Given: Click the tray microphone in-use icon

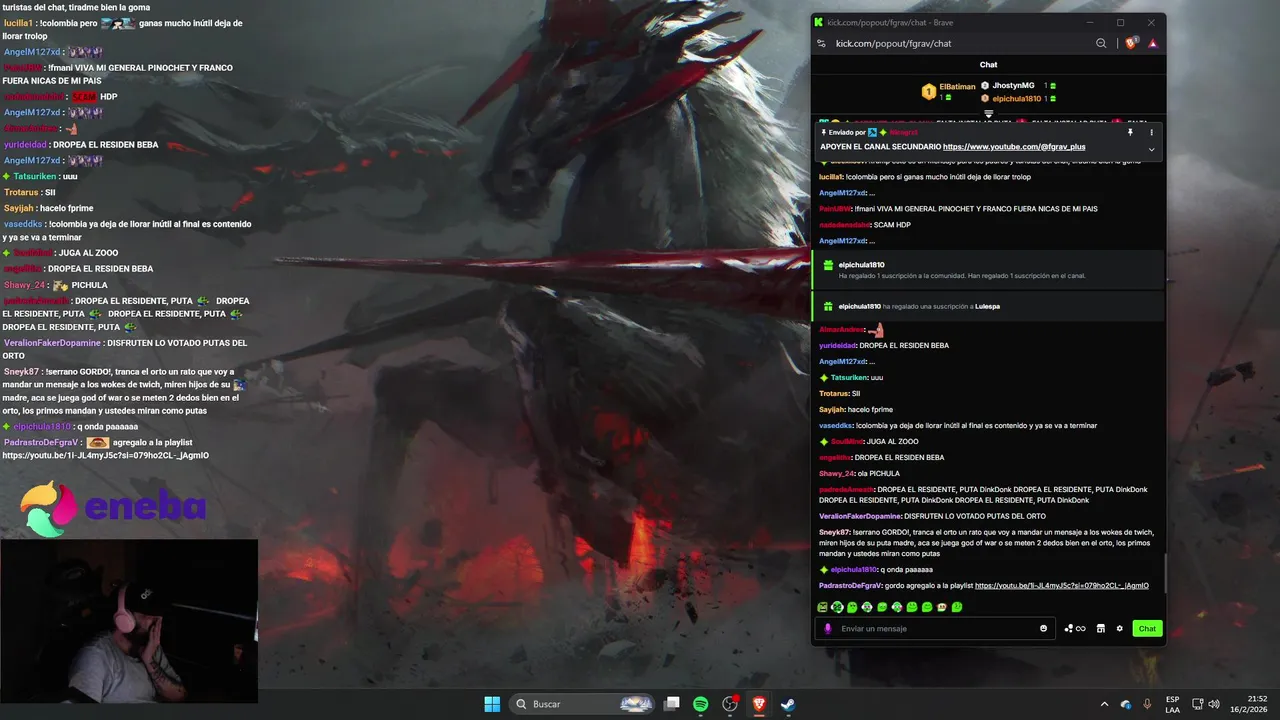Looking at the screenshot, I should coord(1147,704).
